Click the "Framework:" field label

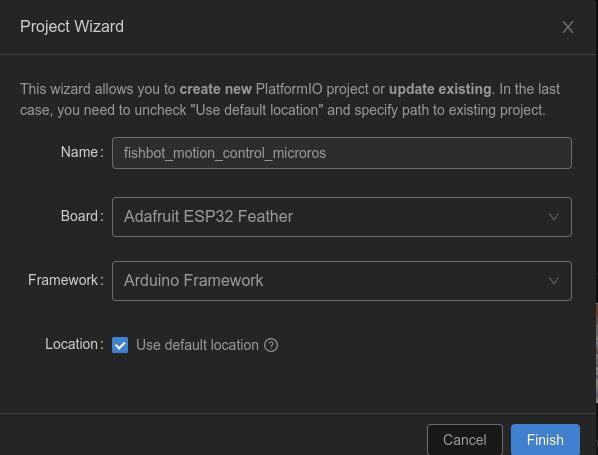[x=66, y=280]
